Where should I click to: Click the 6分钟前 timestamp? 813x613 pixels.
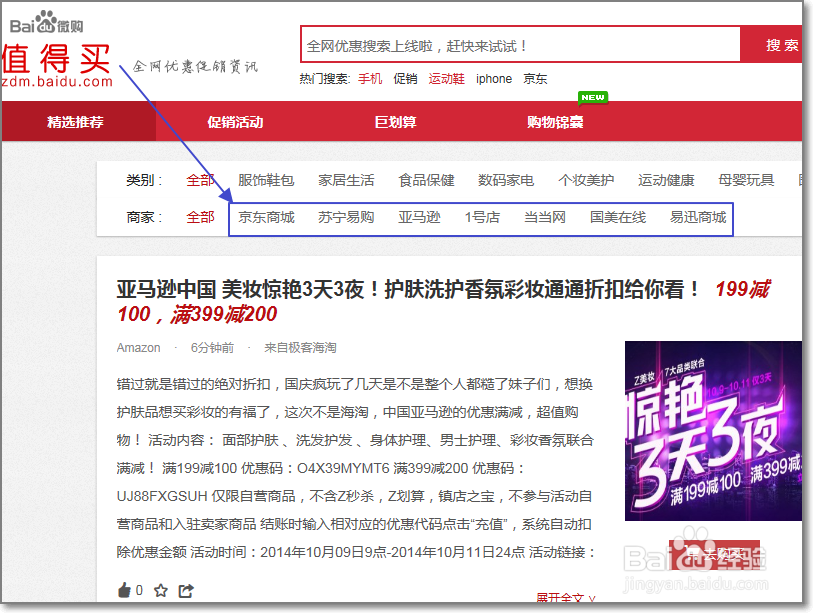tap(212, 347)
